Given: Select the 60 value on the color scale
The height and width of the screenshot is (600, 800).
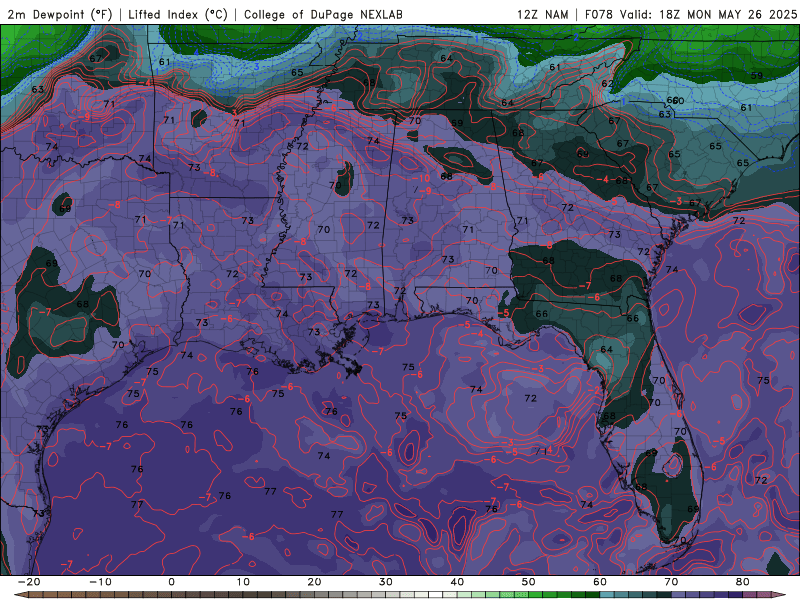Looking at the screenshot, I should (600, 582).
